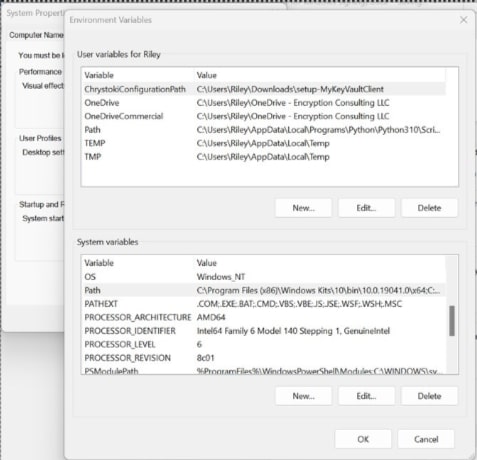This screenshot has width=477, height=460.
Task: Delete the selected user variable
Action: (x=429, y=208)
